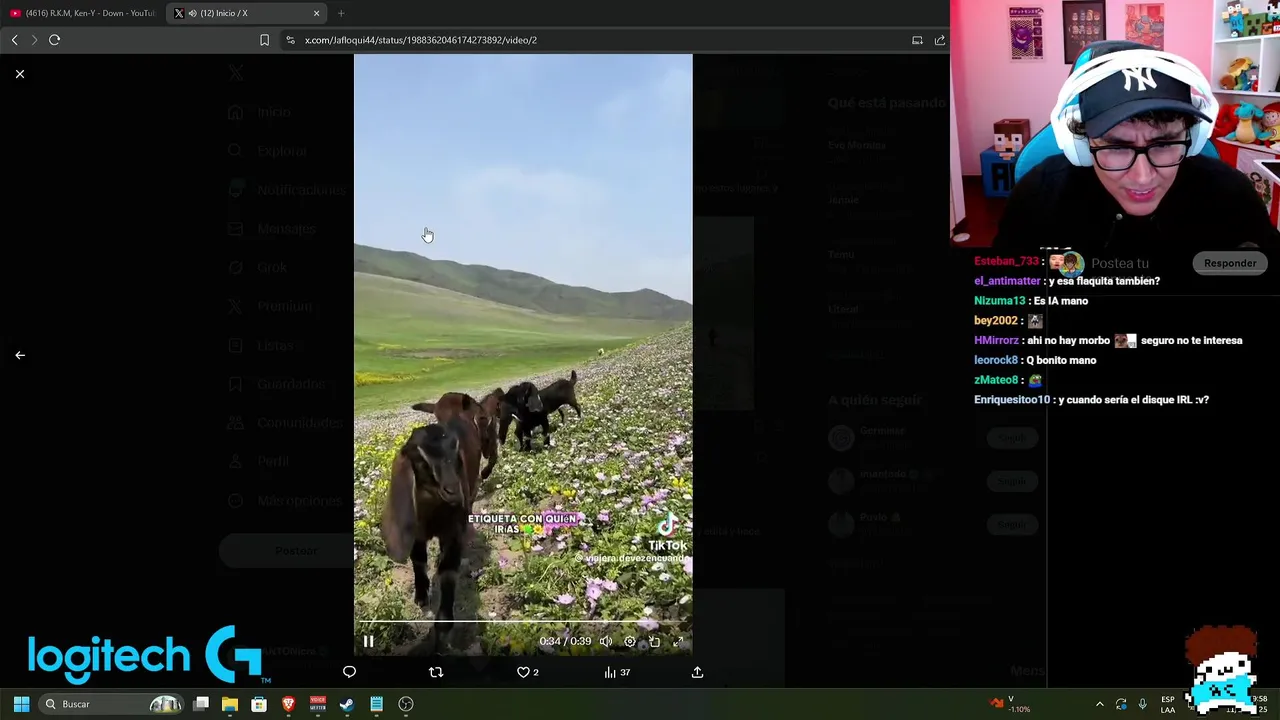The image size is (1280, 720).
Task: Click the x.com address bar URL
Action: [421, 40]
